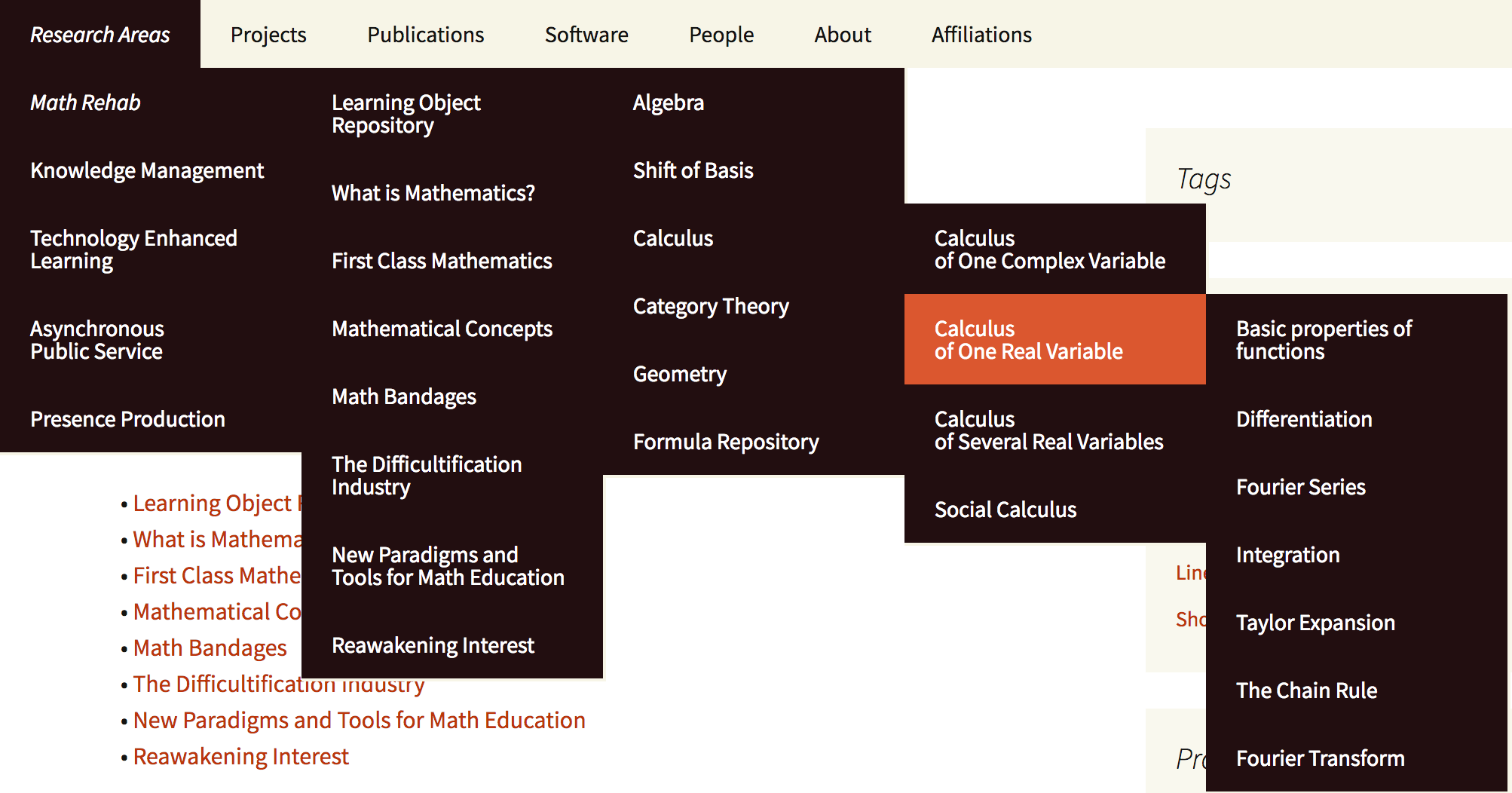Click Publications in the top navigation
This screenshot has width=1512, height=793.
pos(425,35)
